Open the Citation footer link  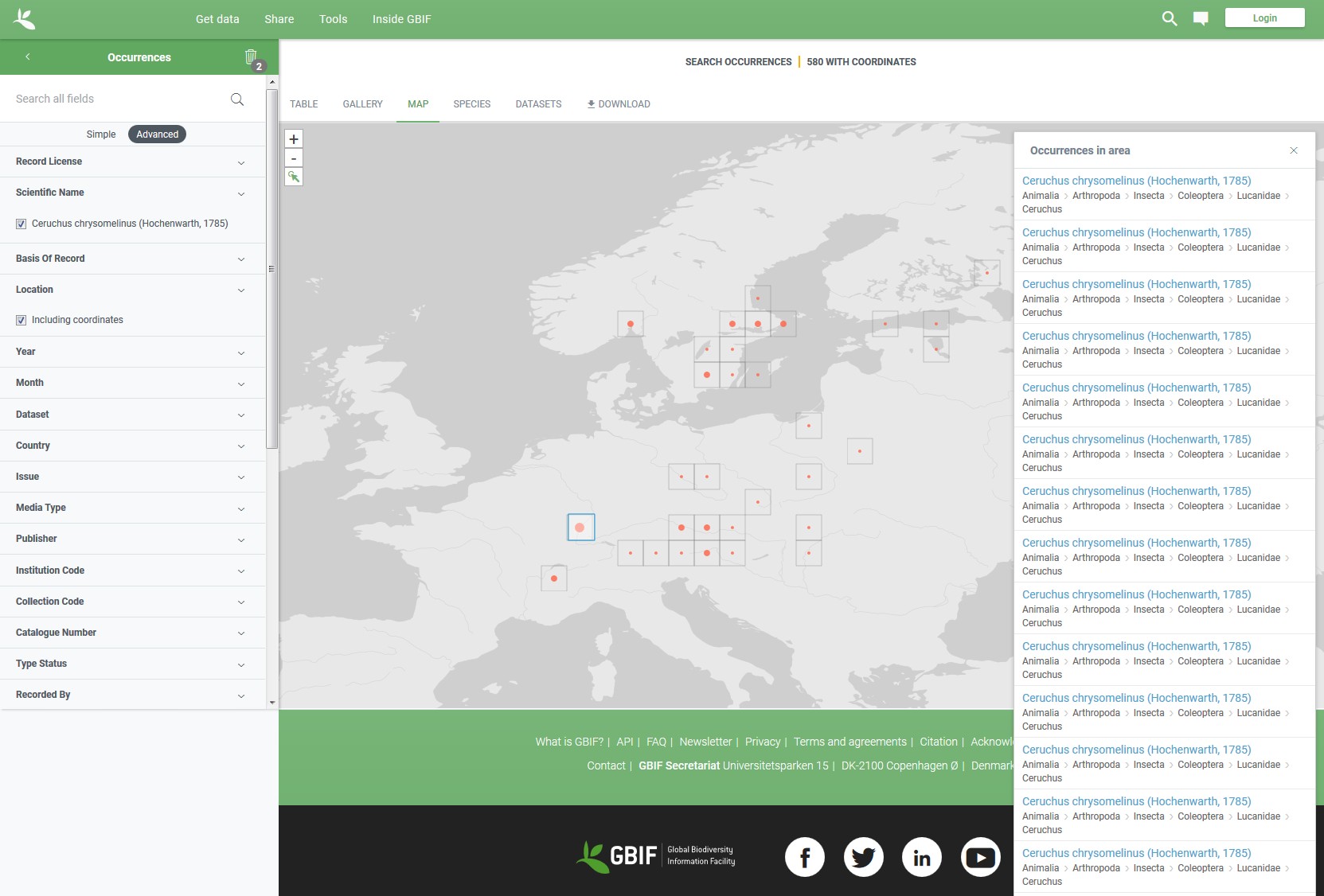tap(939, 742)
